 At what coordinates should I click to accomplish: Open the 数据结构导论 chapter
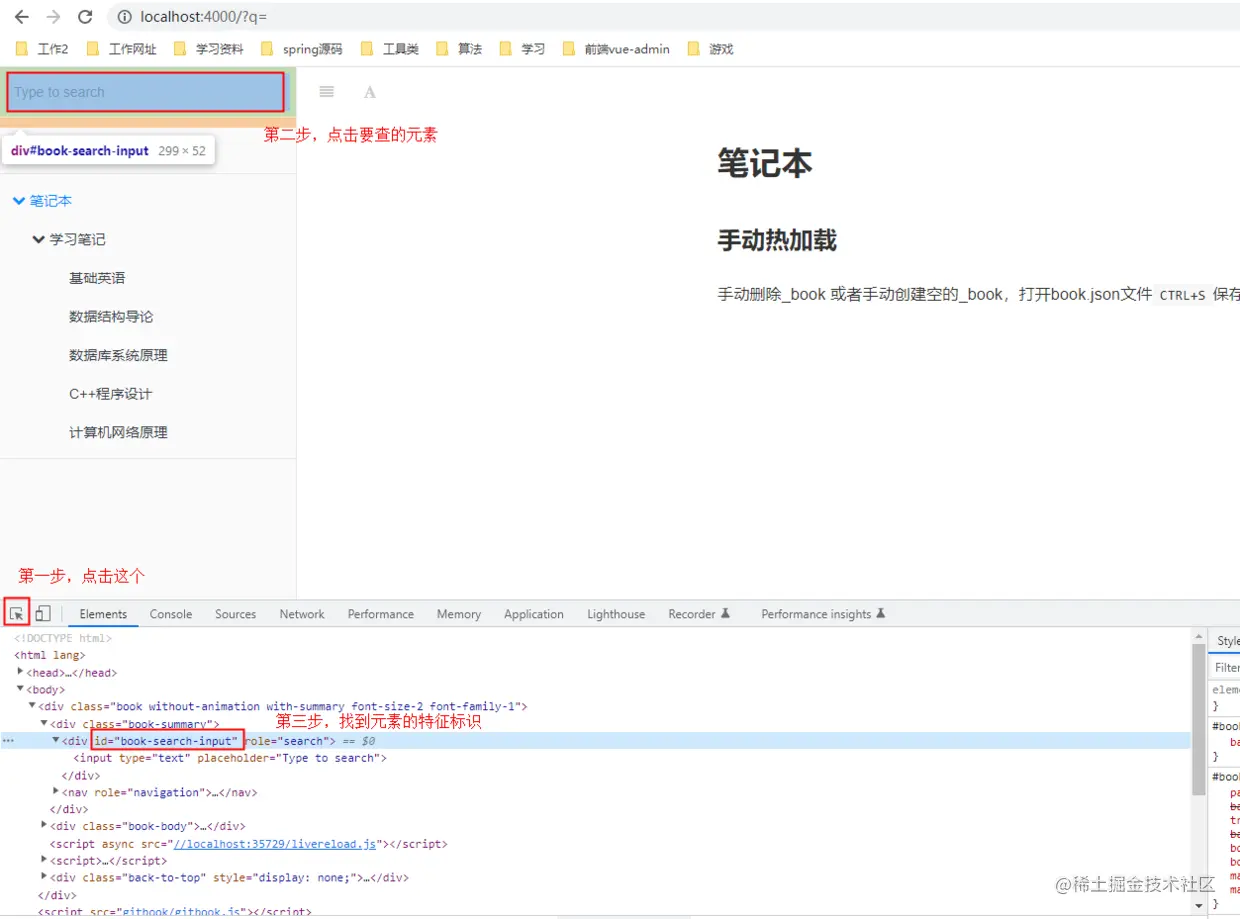click(x=111, y=317)
